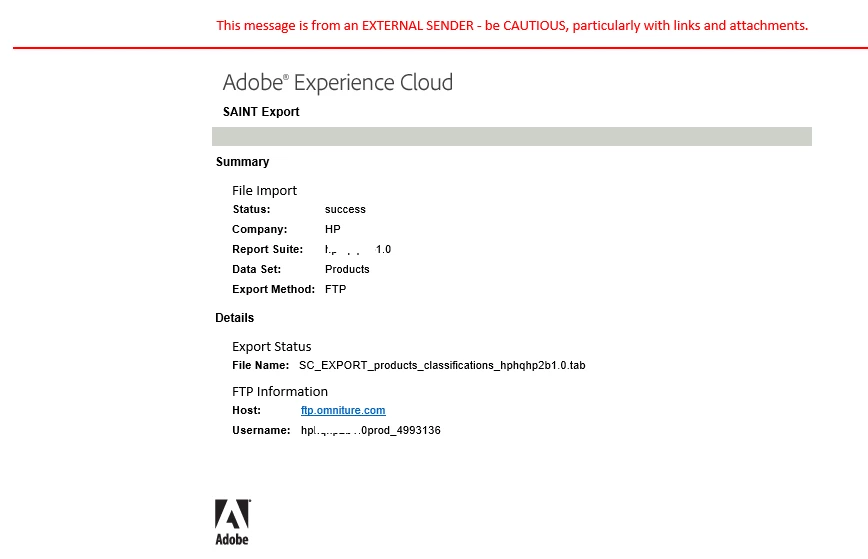Select the status value 'success'
Image resolution: width=868 pixels, height=559 pixels.
pos(345,209)
